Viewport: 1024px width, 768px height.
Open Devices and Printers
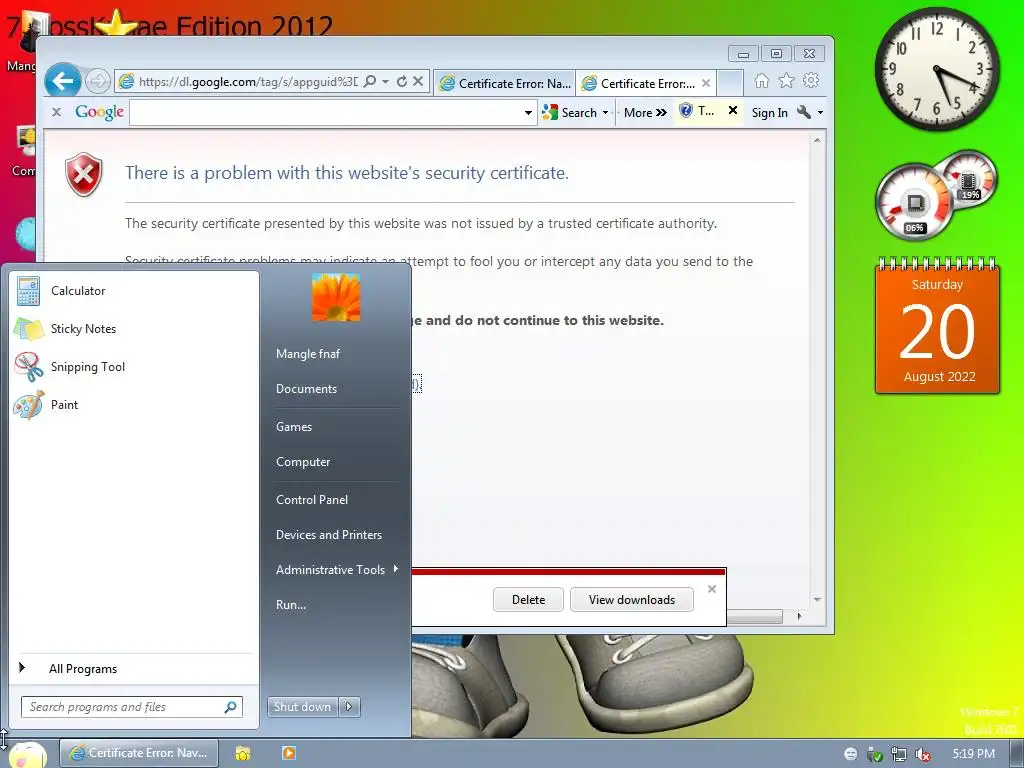tap(328, 535)
